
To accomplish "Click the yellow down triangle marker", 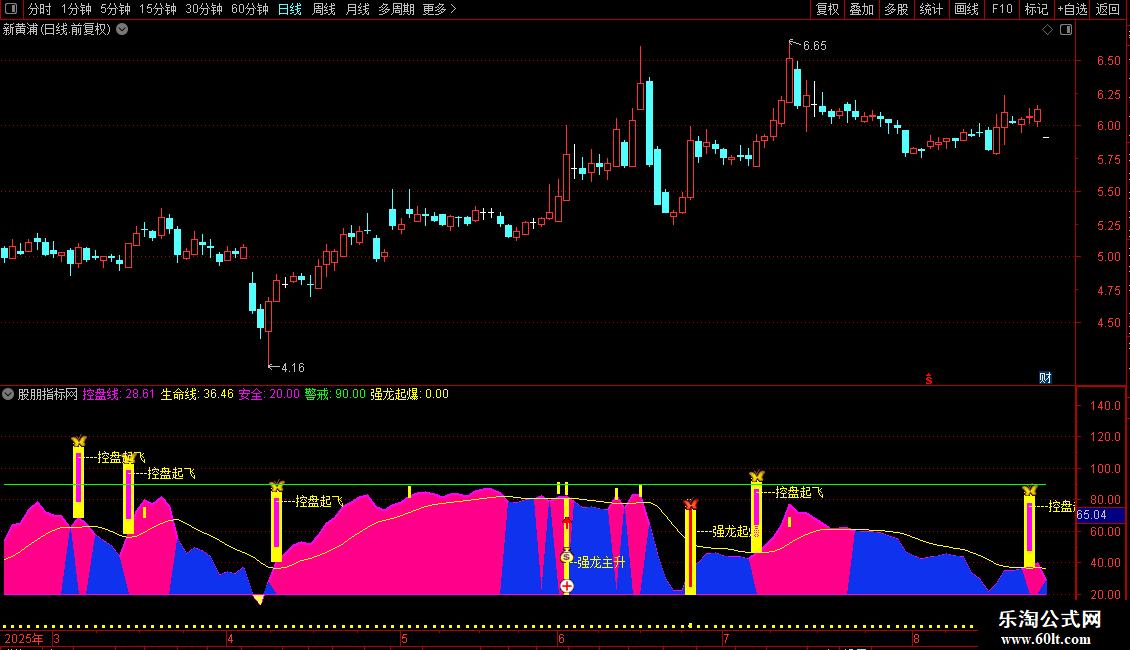I will pyautogui.click(x=259, y=599).
